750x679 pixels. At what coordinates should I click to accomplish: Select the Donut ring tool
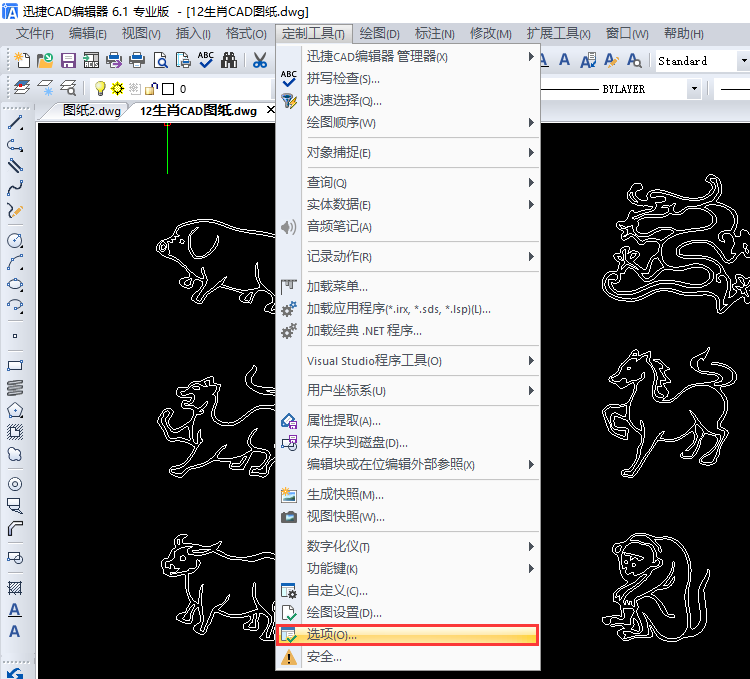pos(15,484)
